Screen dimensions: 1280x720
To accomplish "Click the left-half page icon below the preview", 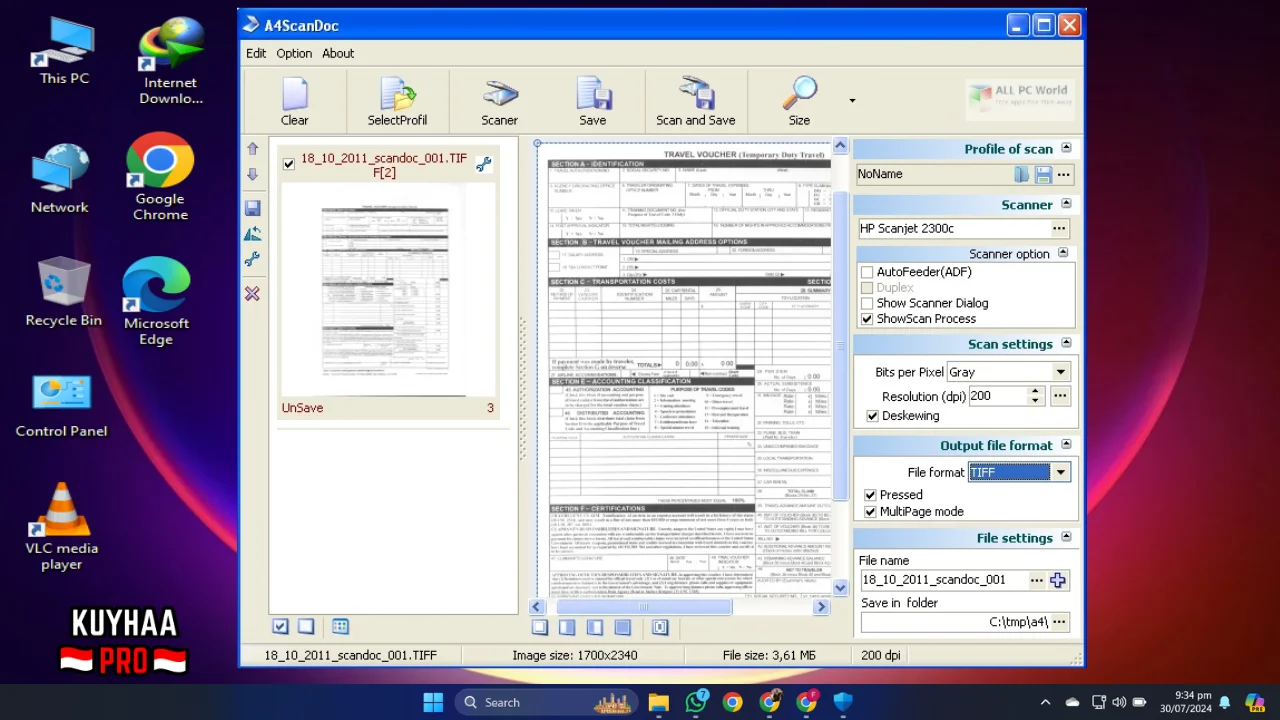I will pyautogui.click(x=567, y=627).
